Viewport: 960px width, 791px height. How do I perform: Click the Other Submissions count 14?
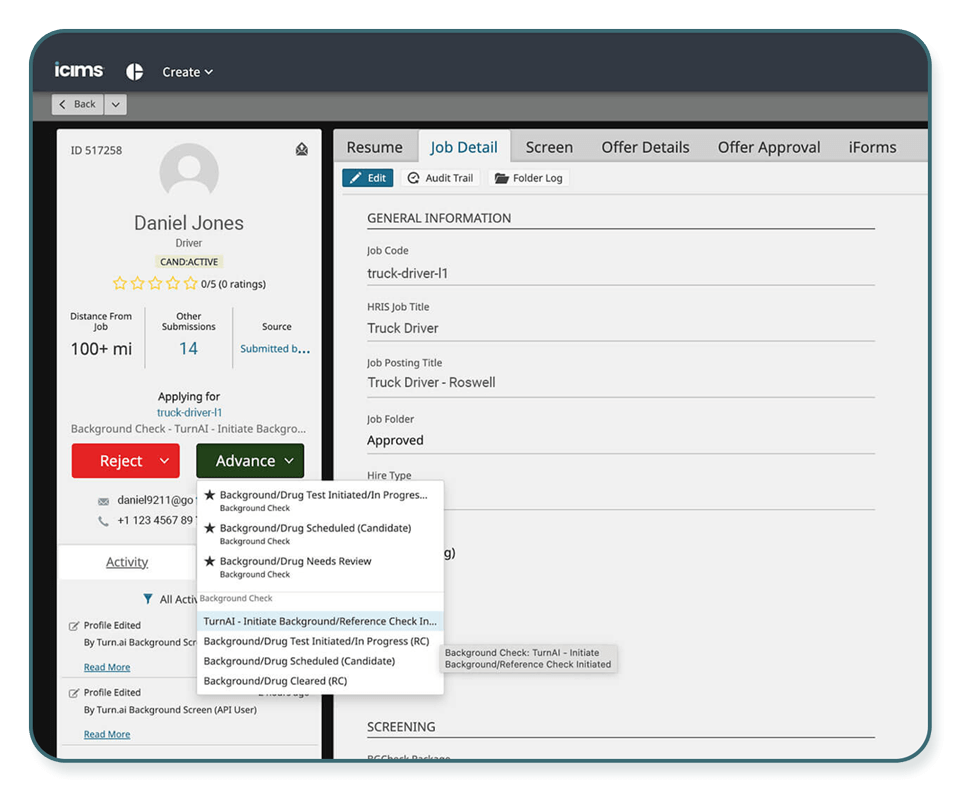pyautogui.click(x=188, y=349)
